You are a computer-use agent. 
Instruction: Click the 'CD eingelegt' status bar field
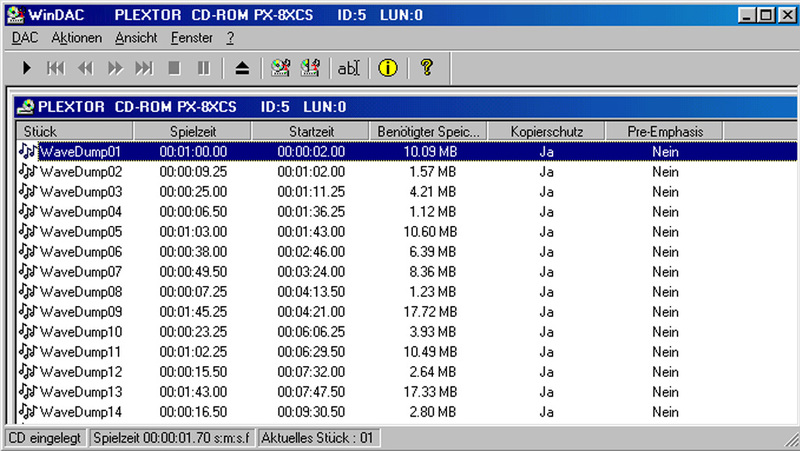click(x=45, y=438)
